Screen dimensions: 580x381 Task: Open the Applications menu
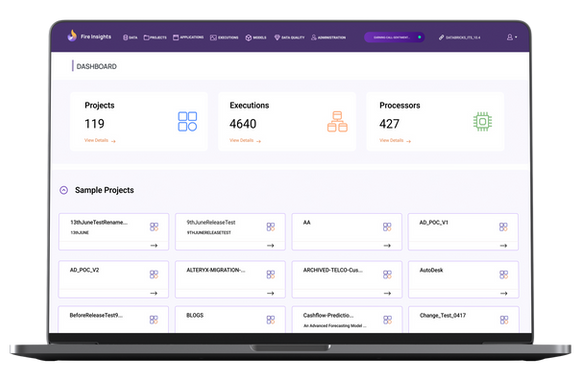(x=188, y=37)
